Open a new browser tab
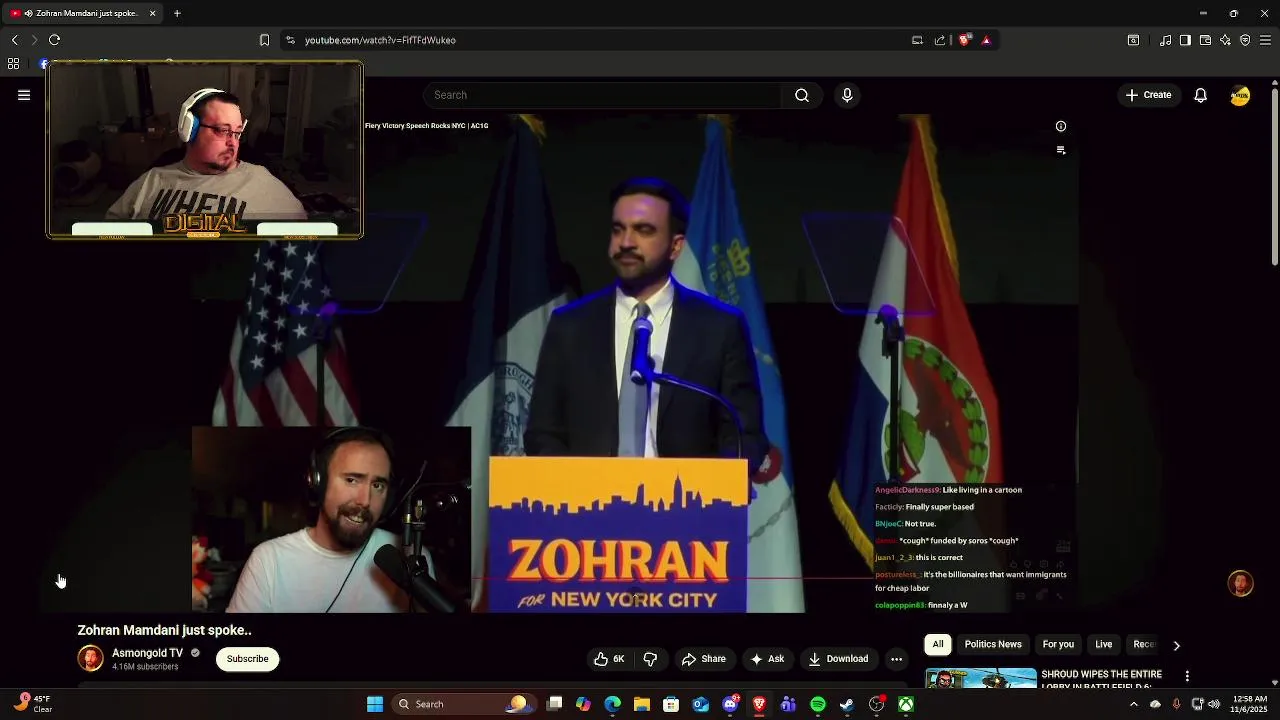 coord(177,13)
